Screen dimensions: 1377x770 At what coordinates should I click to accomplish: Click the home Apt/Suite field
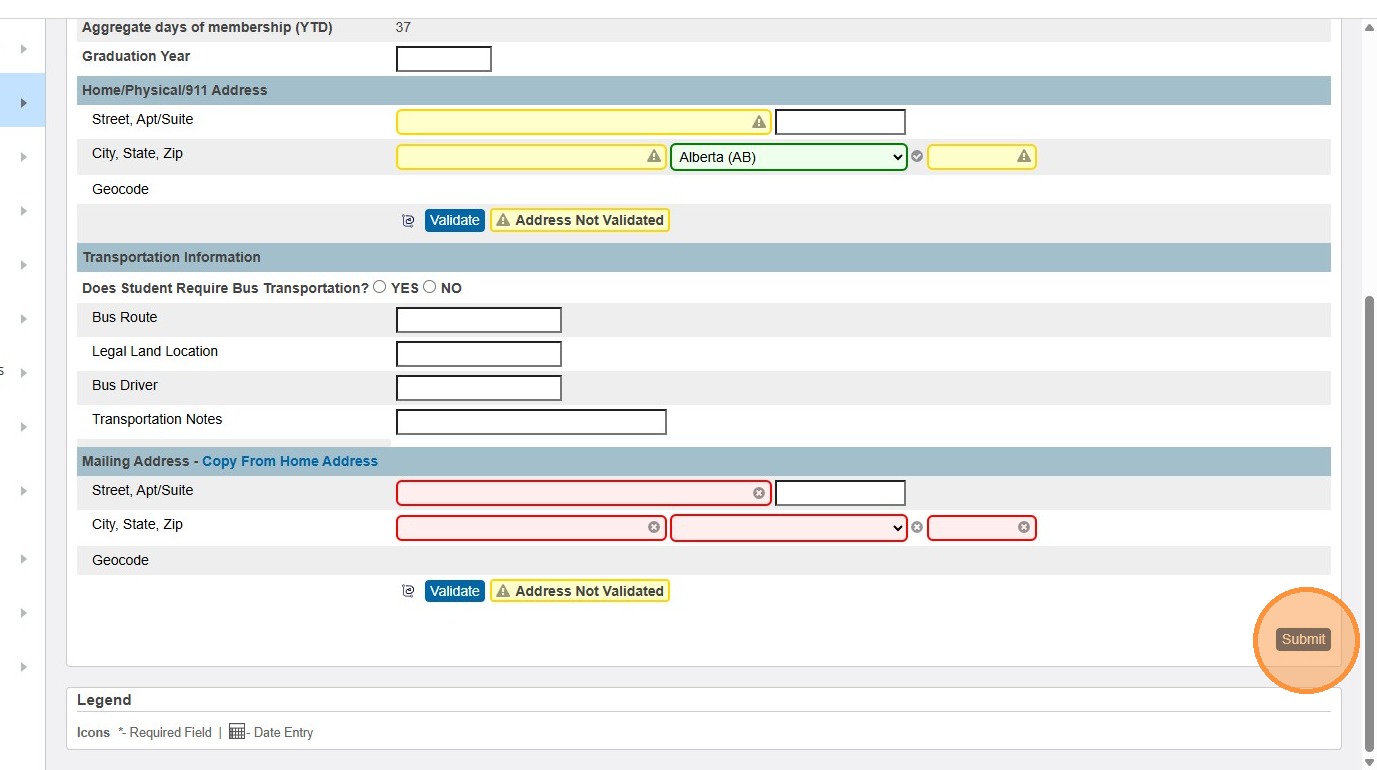coord(840,122)
